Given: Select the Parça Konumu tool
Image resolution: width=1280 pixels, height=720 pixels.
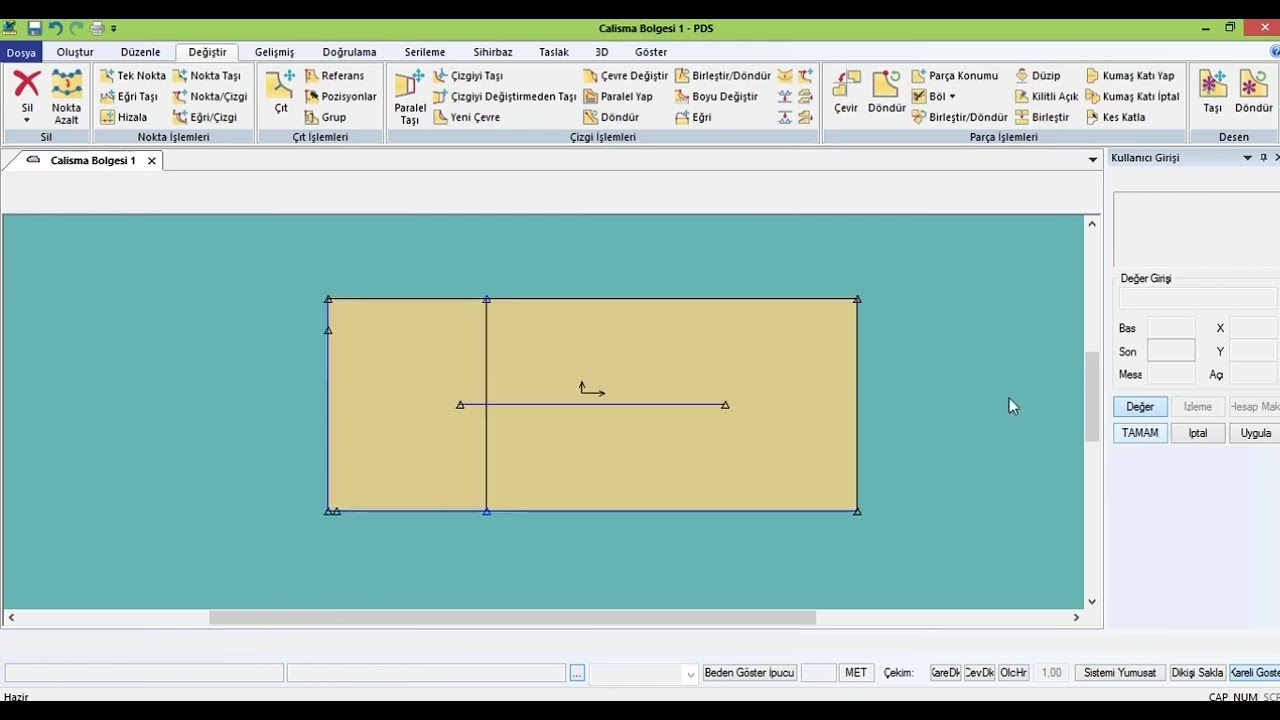Looking at the screenshot, I should pyautogui.click(x=955, y=76).
